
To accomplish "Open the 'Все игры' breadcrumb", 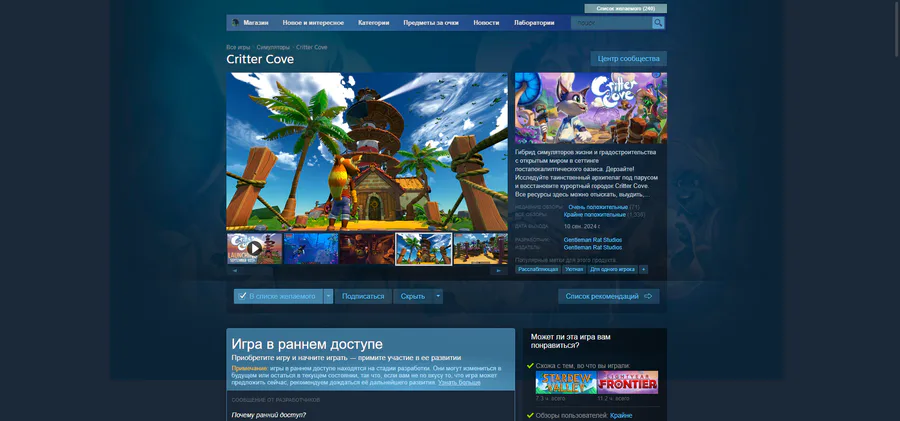I will (x=238, y=47).
